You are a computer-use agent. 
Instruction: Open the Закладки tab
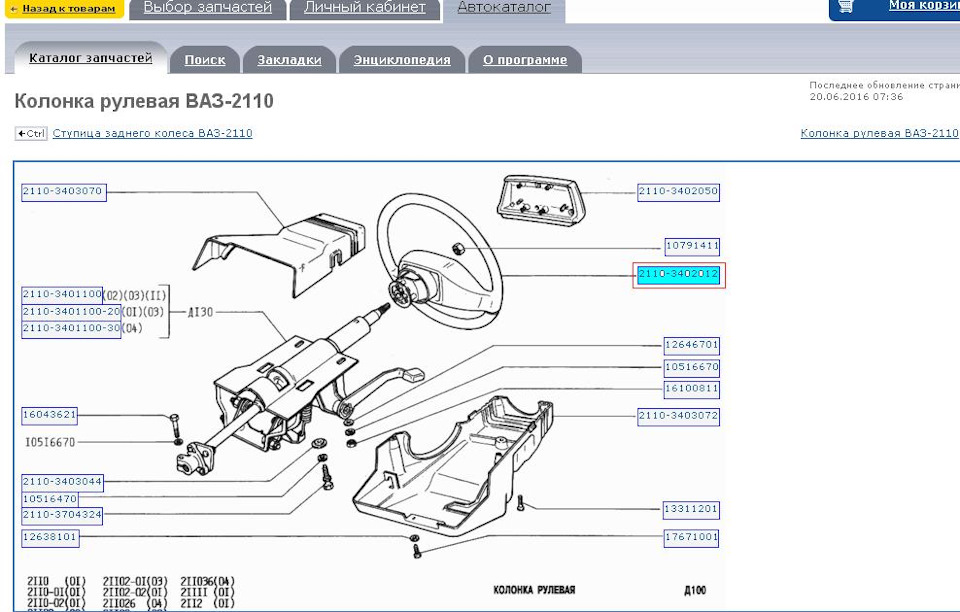(289, 60)
